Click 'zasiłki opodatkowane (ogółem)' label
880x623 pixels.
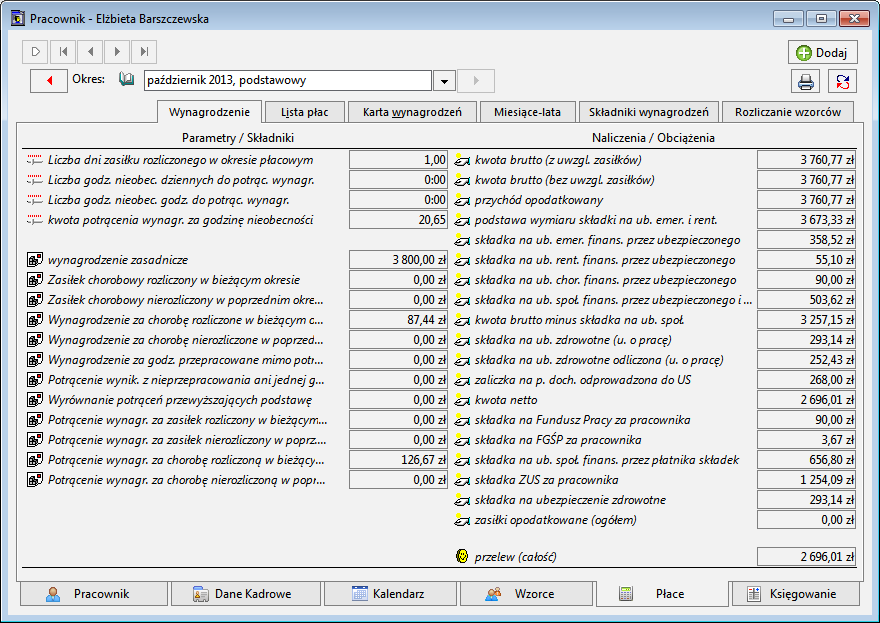556,520
